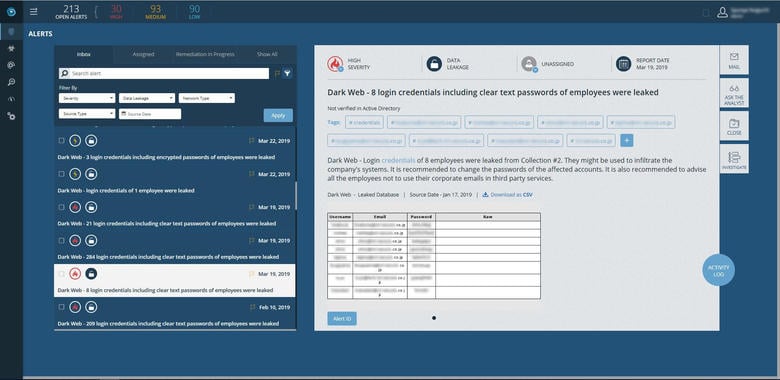
Task: Open the shield Alerts sidebar icon
Action: point(11,33)
